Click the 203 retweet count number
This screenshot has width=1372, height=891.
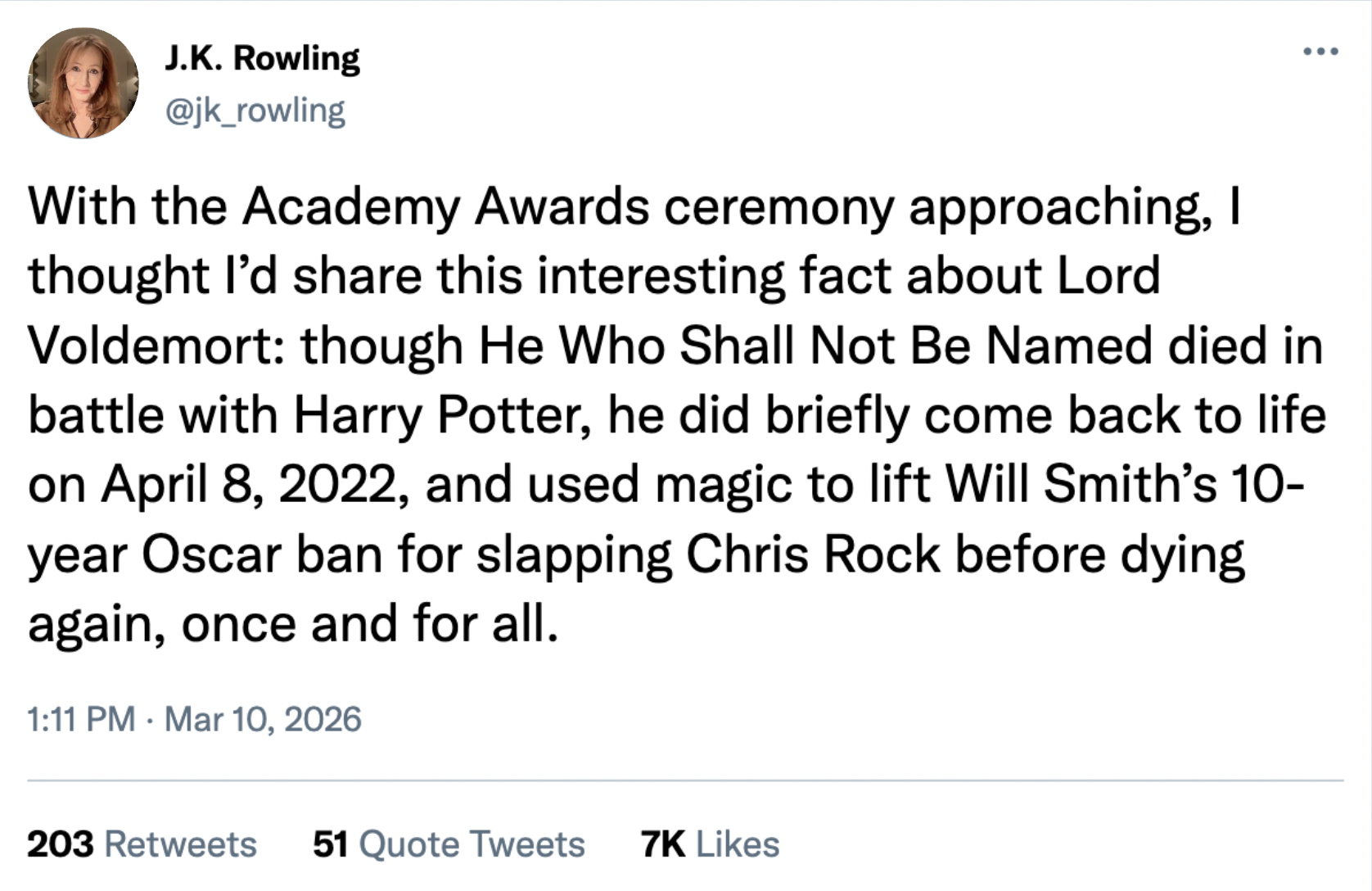(x=60, y=844)
